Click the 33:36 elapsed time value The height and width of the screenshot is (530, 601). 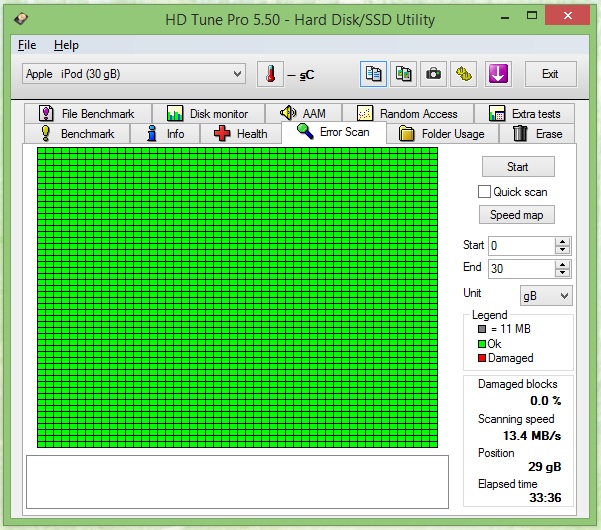tap(545, 498)
